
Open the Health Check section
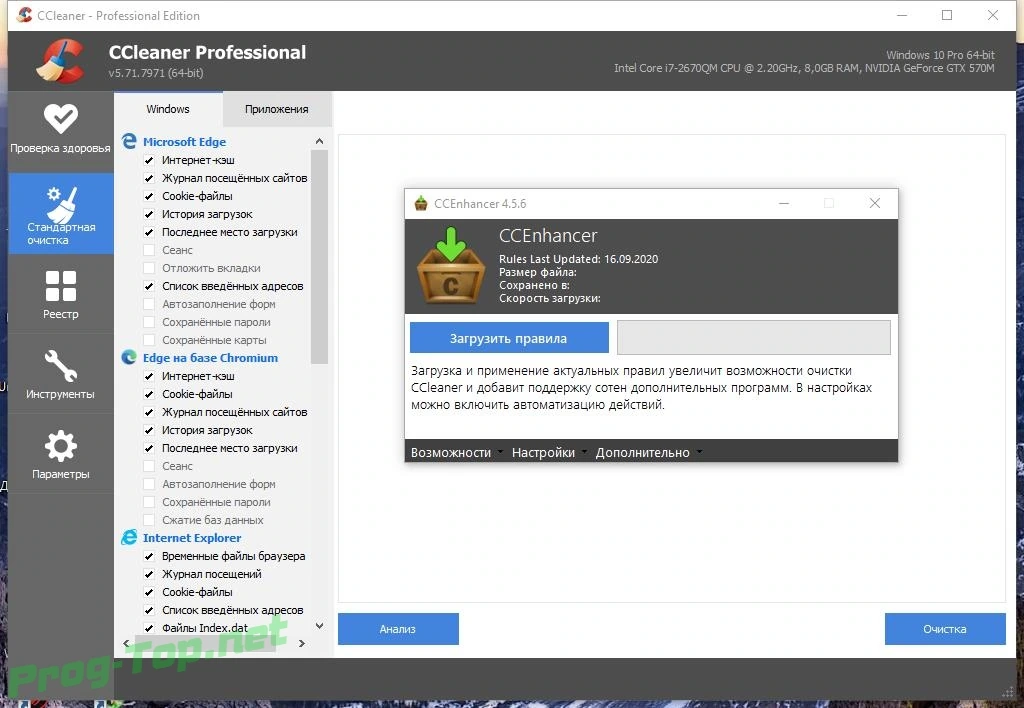pyautogui.click(x=60, y=130)
